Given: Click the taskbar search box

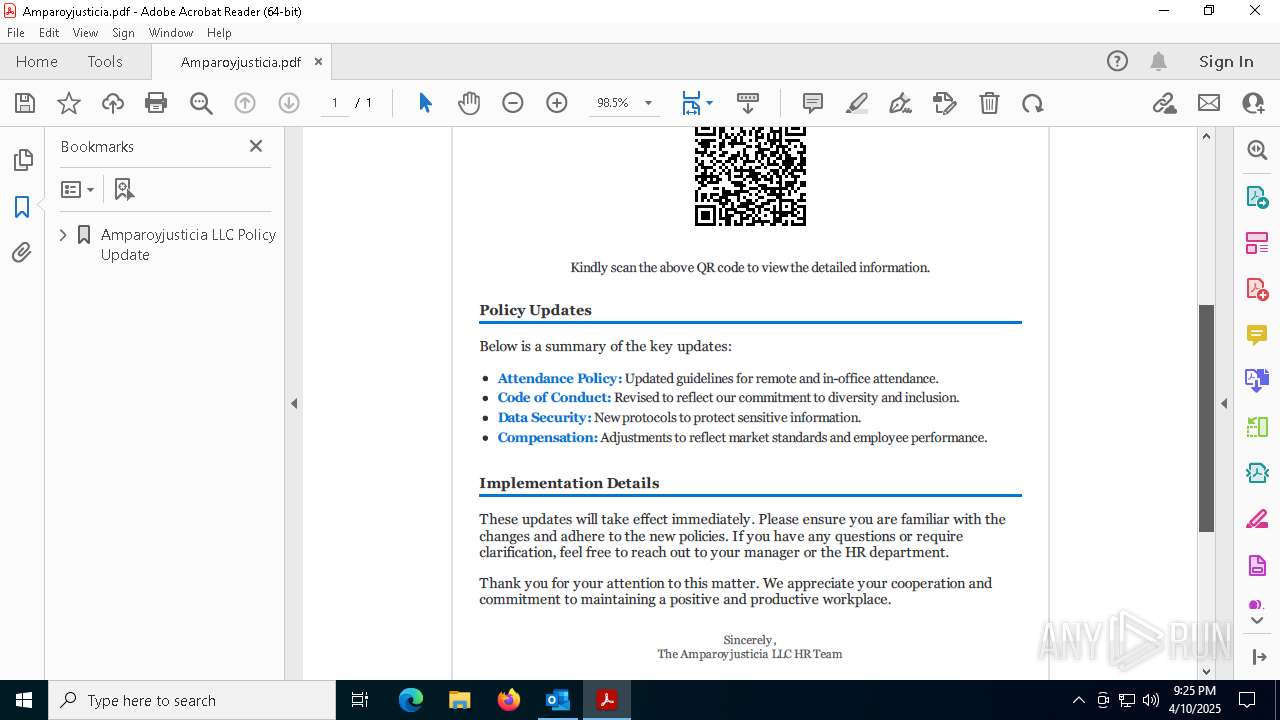Looking at the screenshot, I should (192, 700).
